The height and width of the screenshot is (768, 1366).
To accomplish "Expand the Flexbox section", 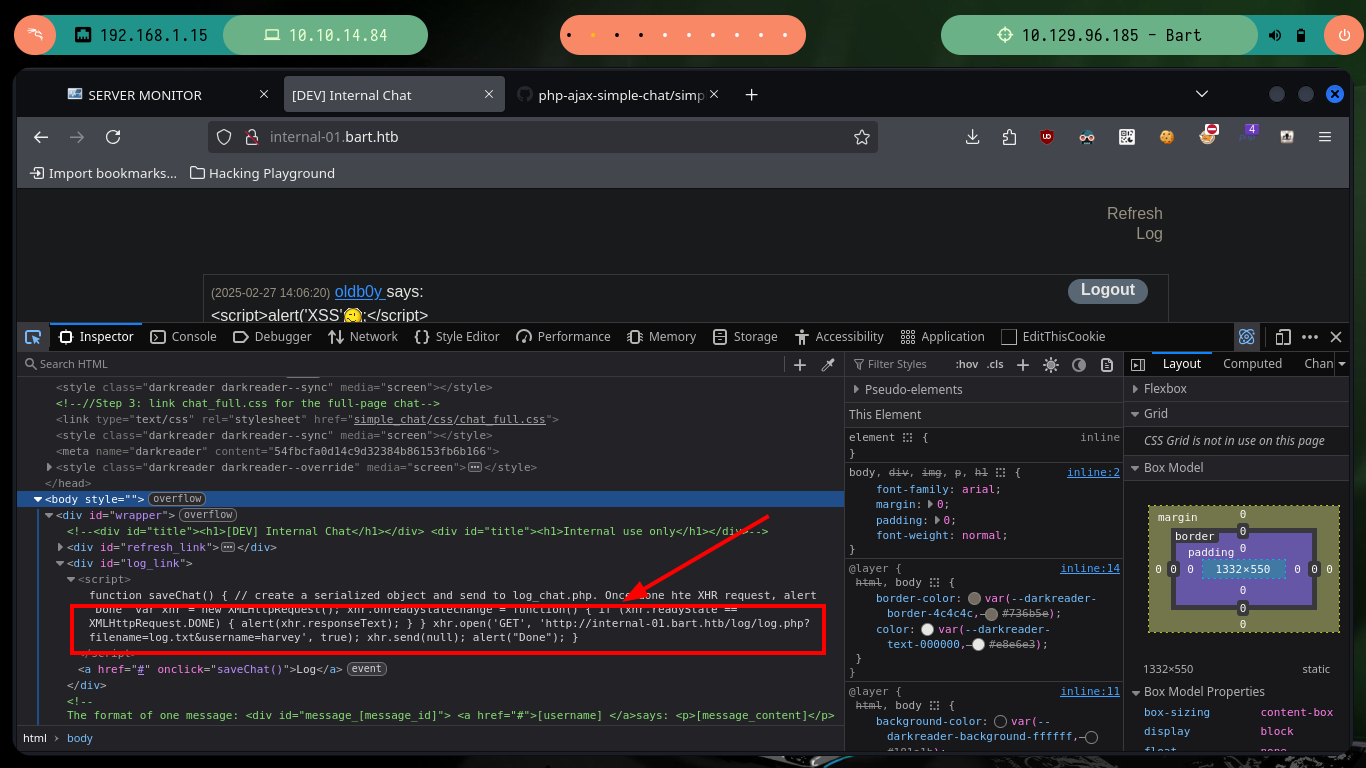I will point(1135,389).
